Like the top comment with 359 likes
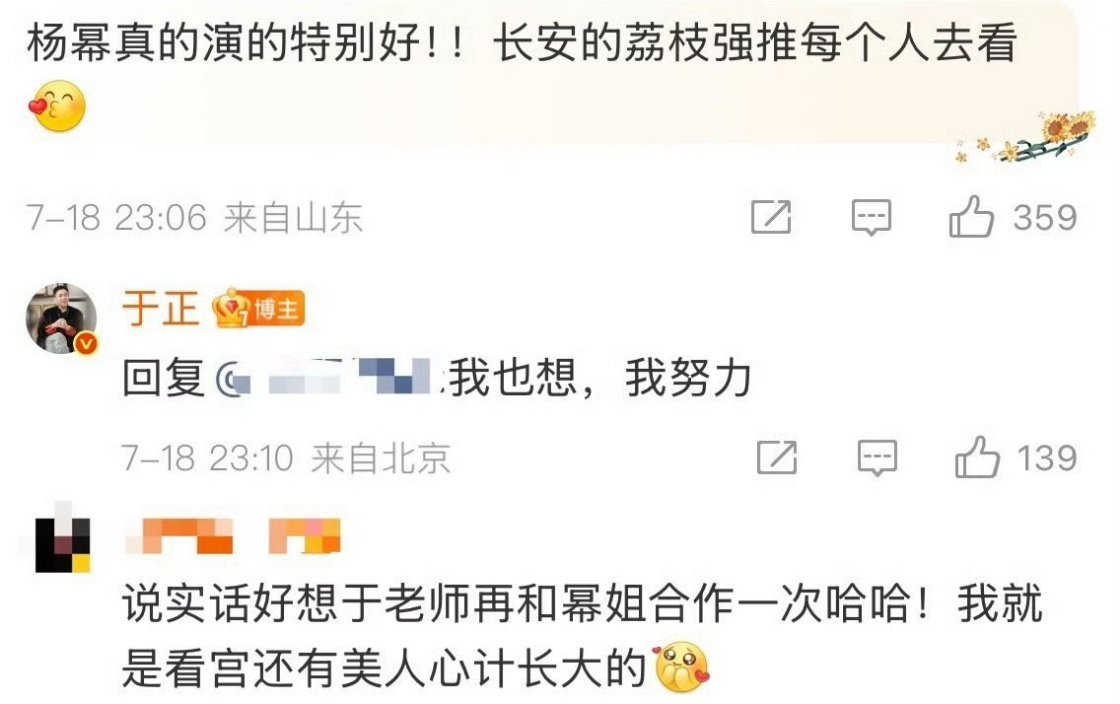Screen dimensions: 1120x704 971,216
